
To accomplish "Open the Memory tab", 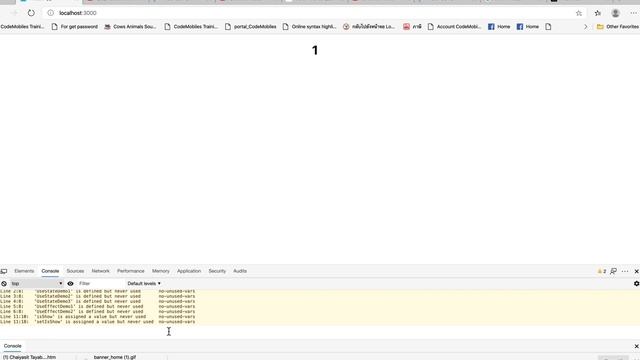I will (161, 271).
